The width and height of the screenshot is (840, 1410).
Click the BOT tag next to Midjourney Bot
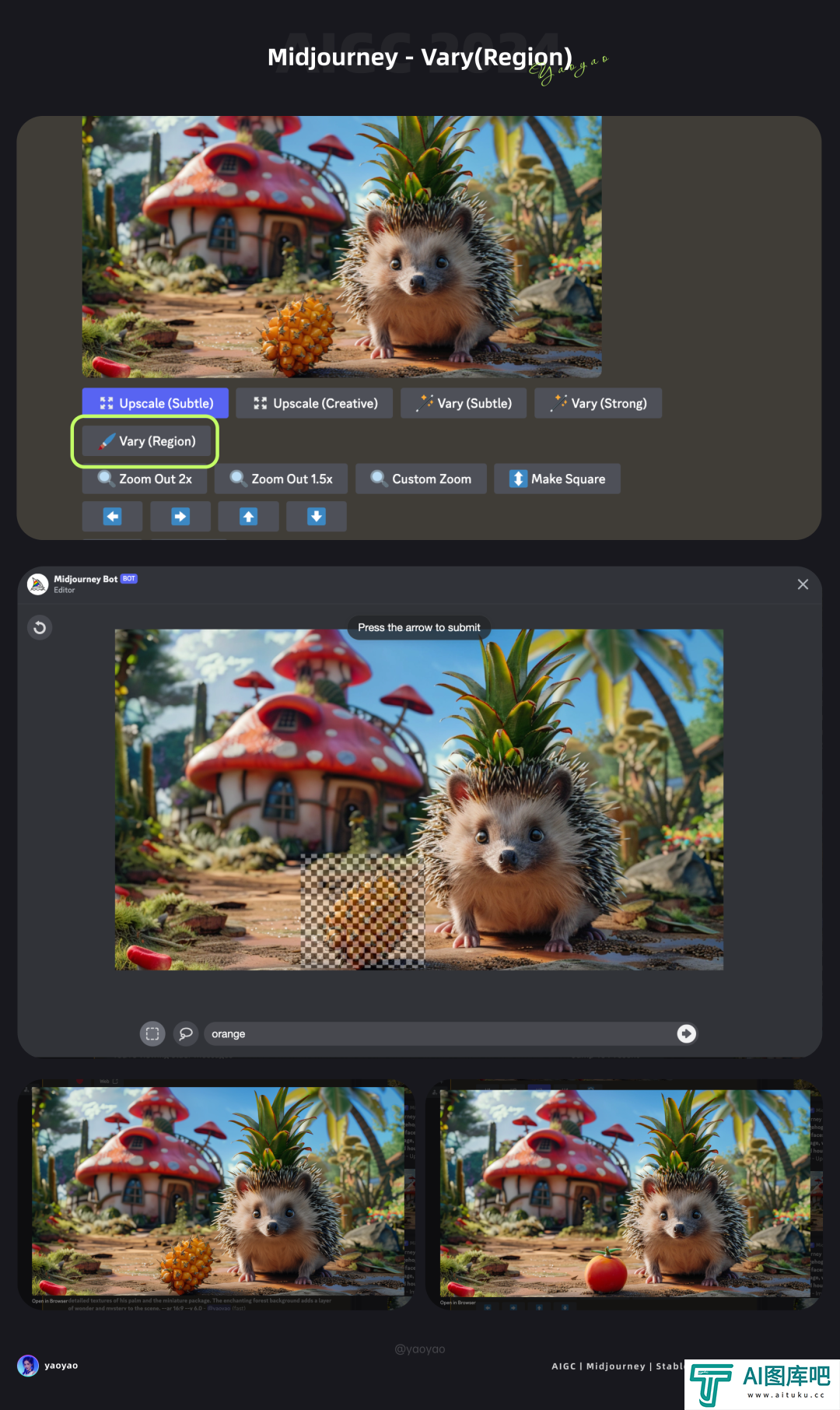(x=129, y=579)
